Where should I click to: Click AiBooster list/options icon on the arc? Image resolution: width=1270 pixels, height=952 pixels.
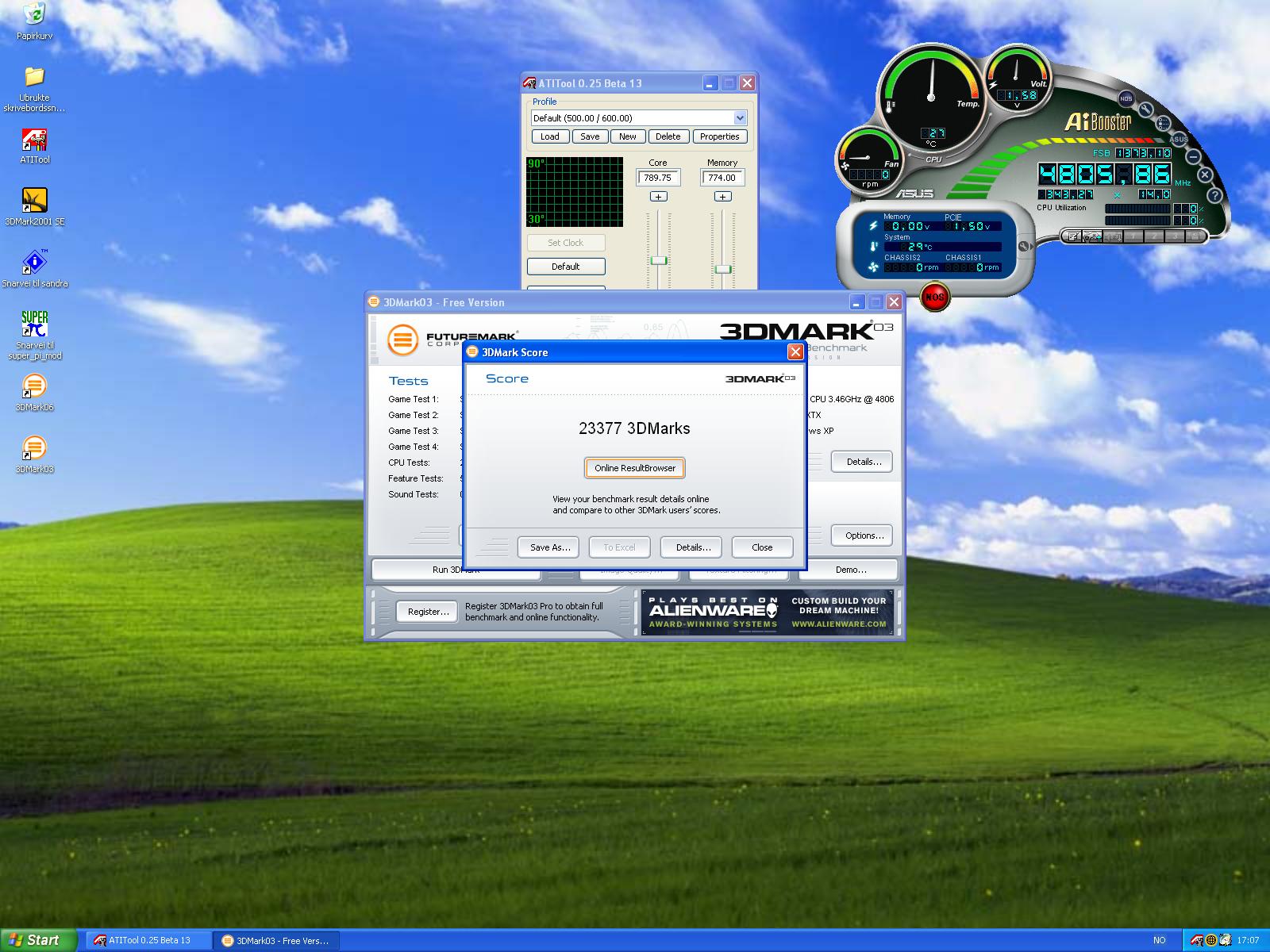1163,123
